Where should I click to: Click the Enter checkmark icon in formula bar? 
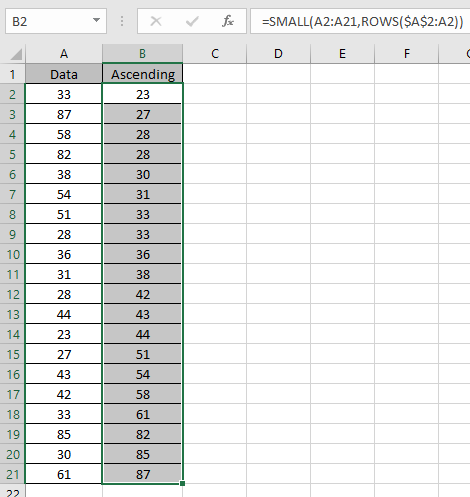(192, 21)
